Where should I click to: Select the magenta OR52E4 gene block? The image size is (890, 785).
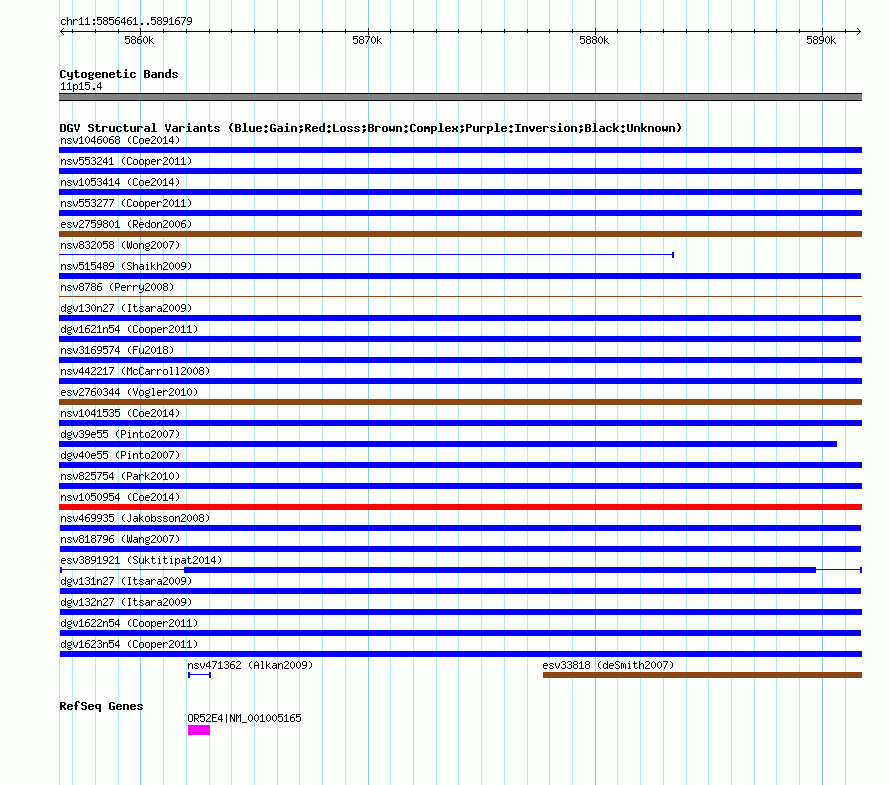pos(199,730)
